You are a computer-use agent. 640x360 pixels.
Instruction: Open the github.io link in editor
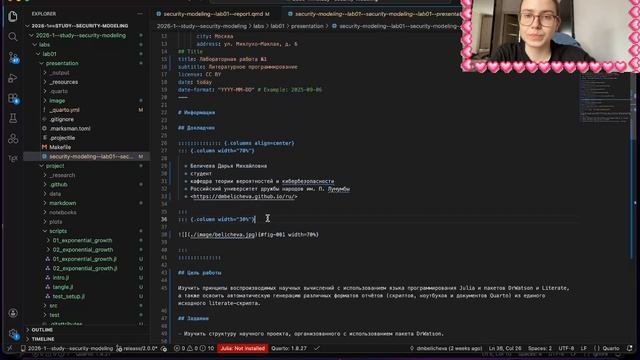click(x=244, y=197)
